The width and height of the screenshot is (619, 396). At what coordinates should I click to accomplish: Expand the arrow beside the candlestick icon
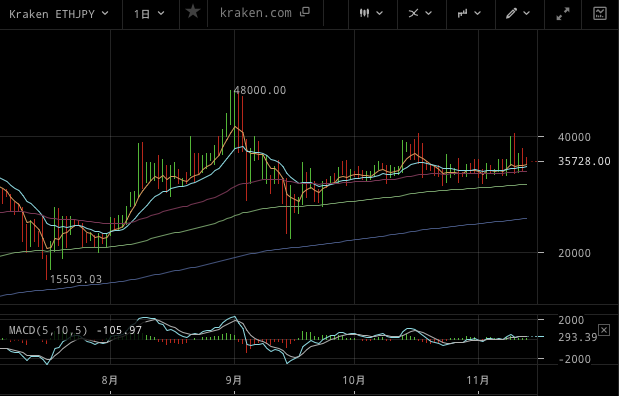(x=380, y=13)
